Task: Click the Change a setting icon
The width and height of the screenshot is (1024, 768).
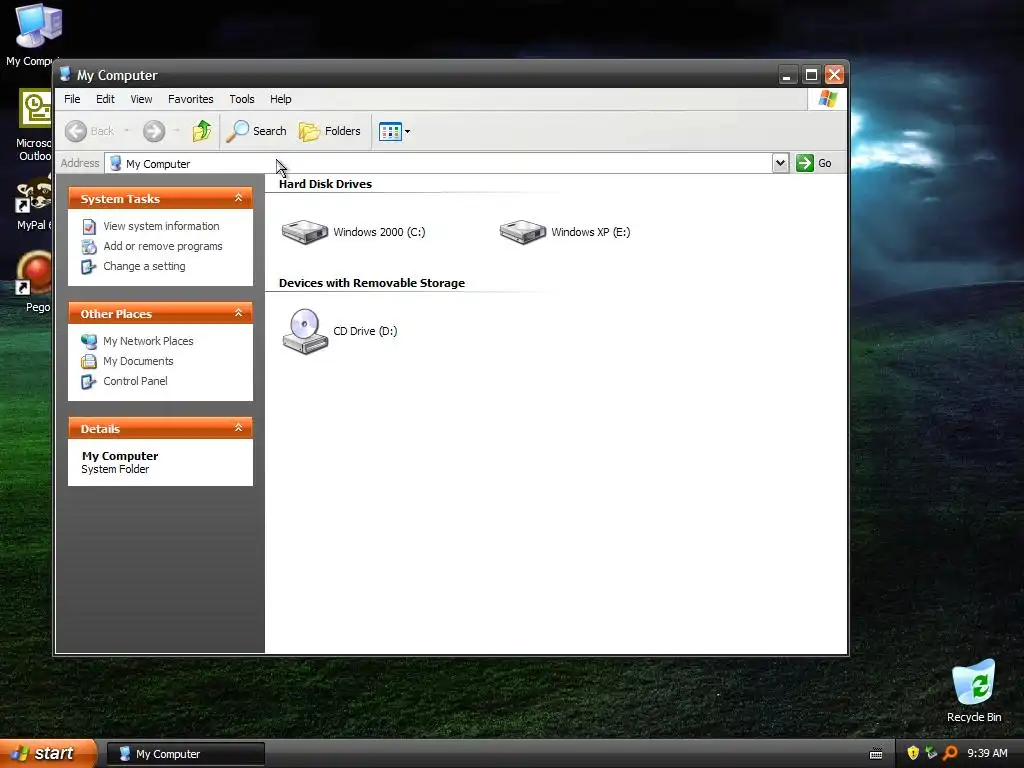Action: click(89, 267)
